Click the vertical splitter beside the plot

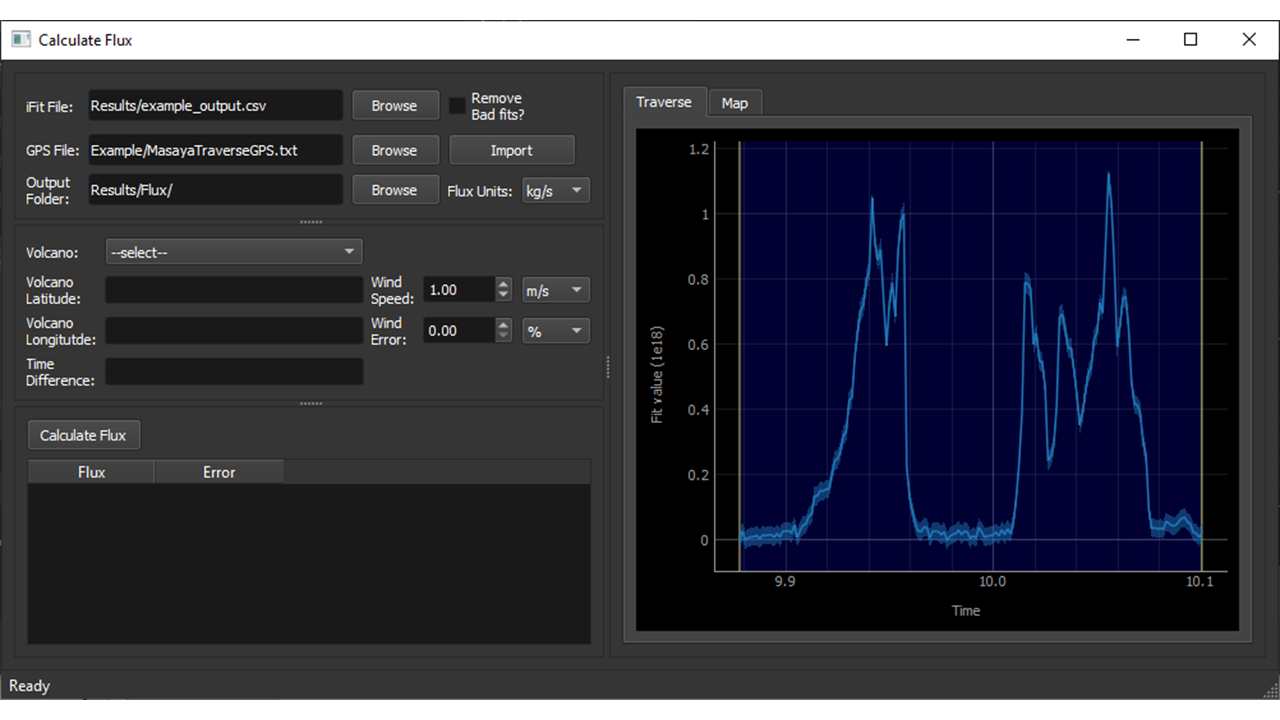608,368
